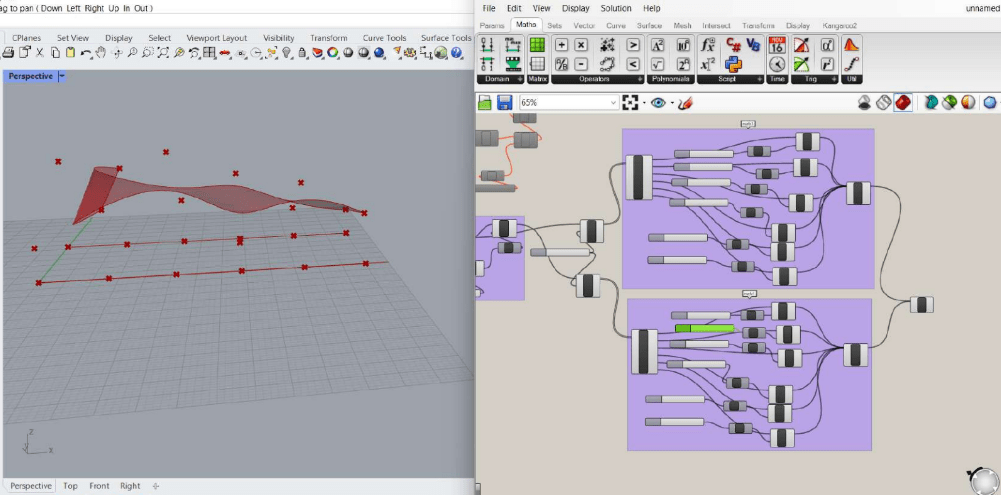Toggle the wireframe preview mode button
The image size is (1001, 495).
883,102
